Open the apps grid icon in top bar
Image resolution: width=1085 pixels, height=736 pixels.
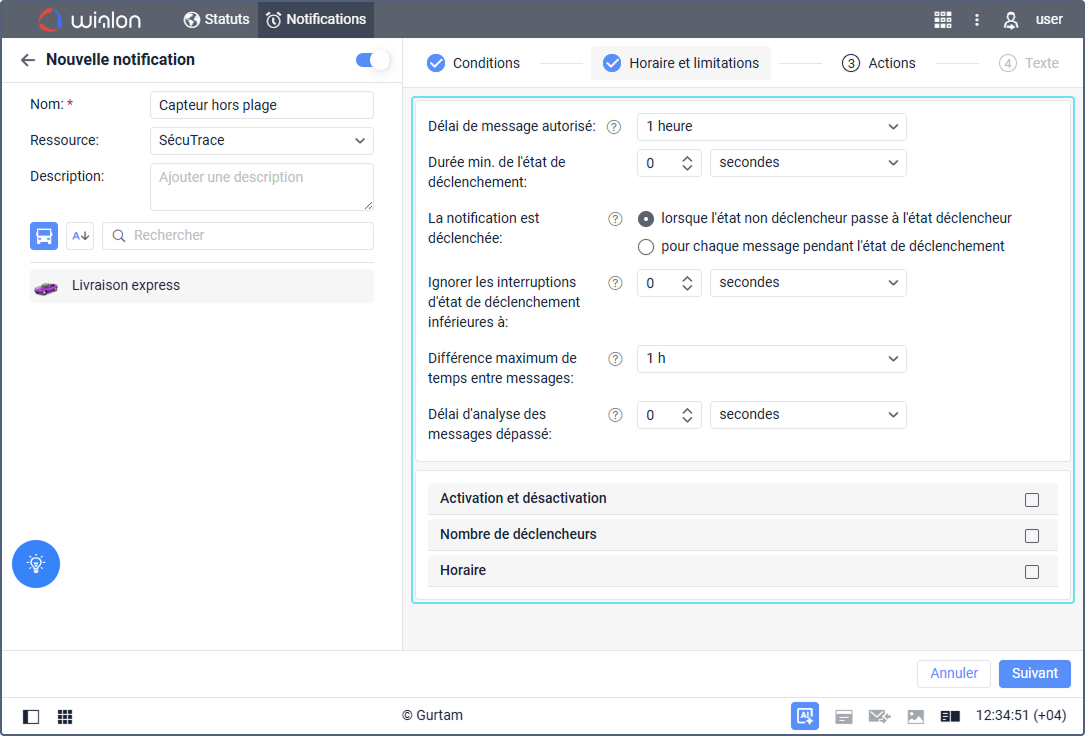[x=942, y=19]
